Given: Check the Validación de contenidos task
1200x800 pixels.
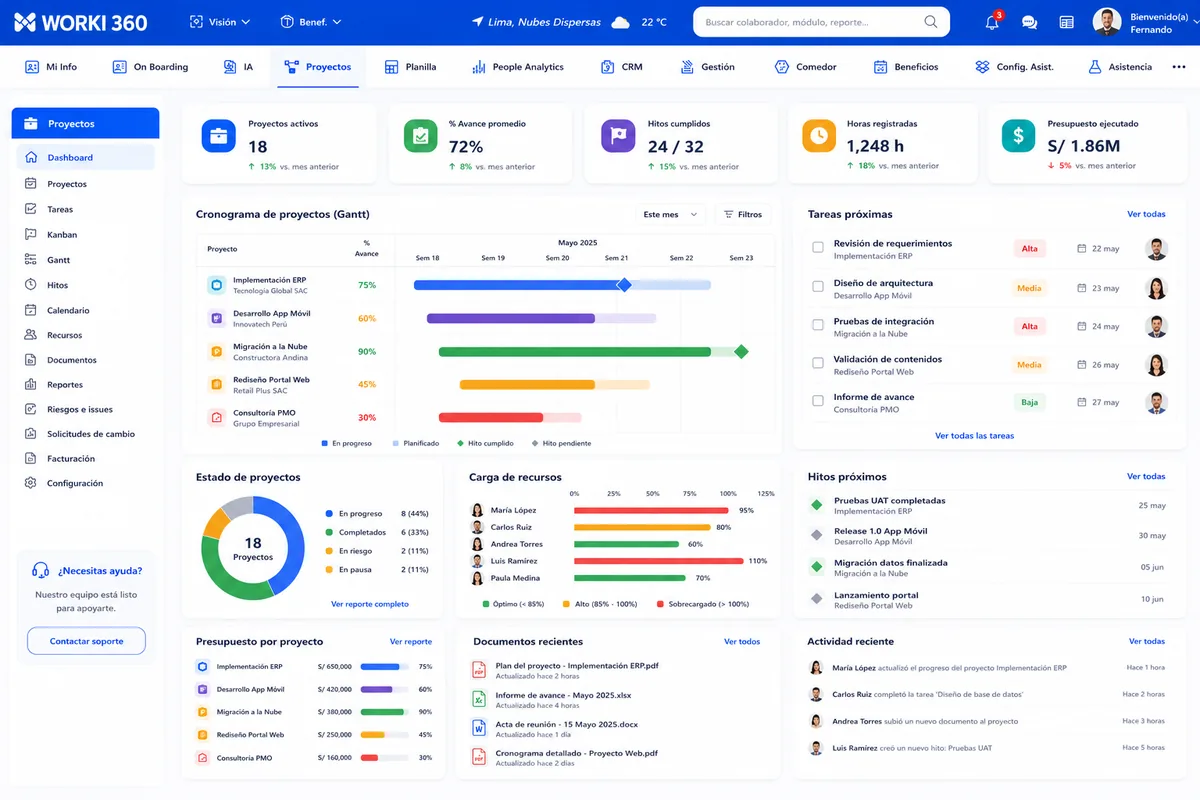Looking at the screenshot, I should click(x=818, y=363).
